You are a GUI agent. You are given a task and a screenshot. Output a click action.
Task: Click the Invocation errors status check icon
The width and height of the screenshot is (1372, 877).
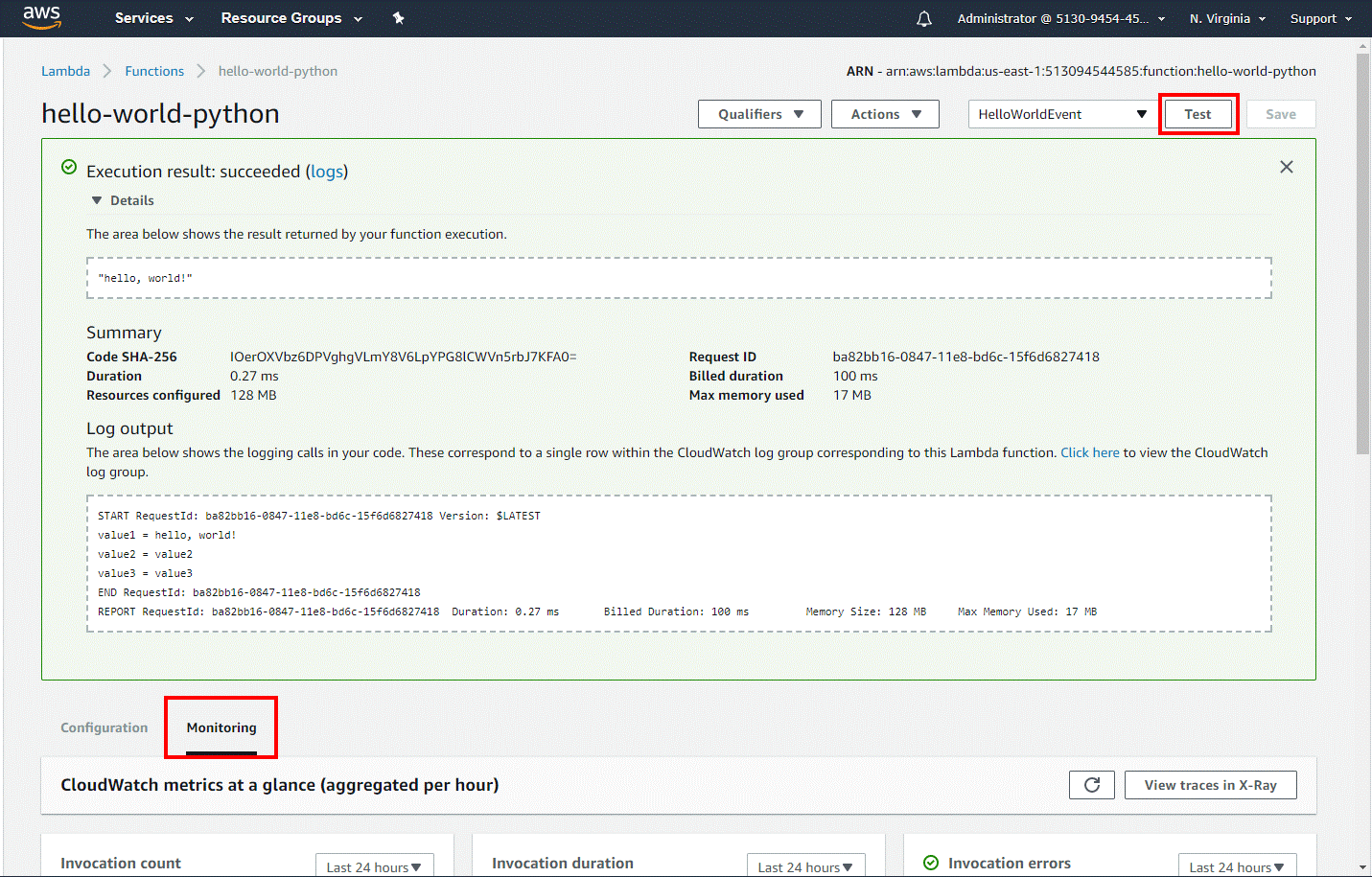coord(931,863)
